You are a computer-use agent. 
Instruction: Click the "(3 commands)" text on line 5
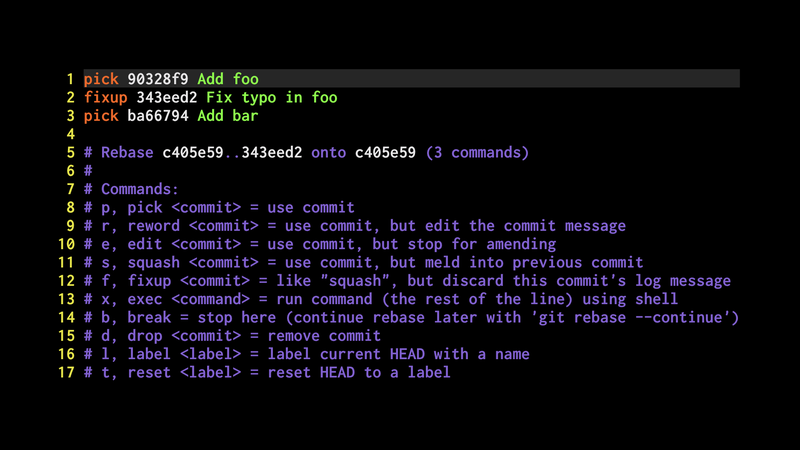(477, 153)
